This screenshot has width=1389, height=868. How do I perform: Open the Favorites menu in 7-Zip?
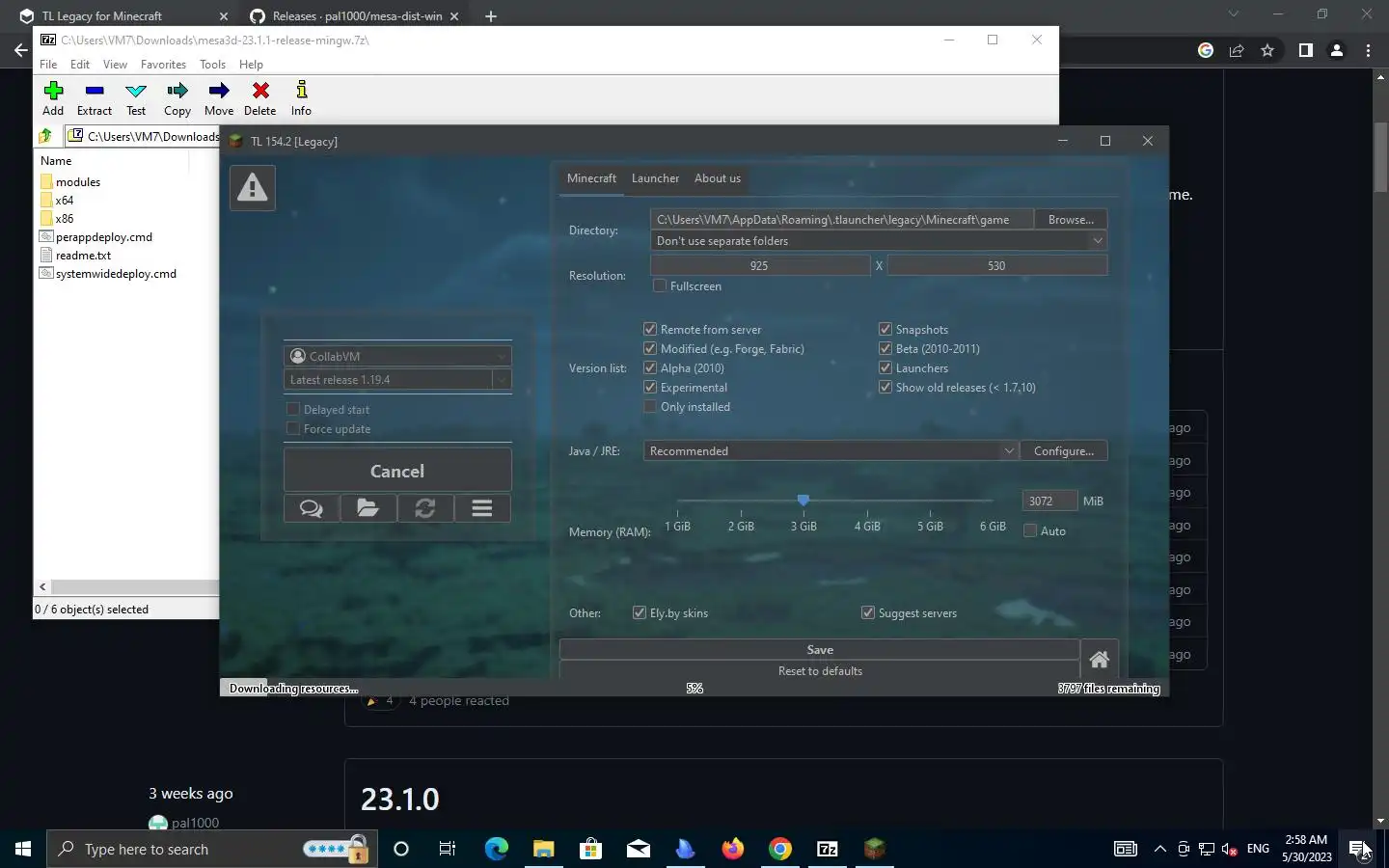pyautogui.click(x=163, y=65)
